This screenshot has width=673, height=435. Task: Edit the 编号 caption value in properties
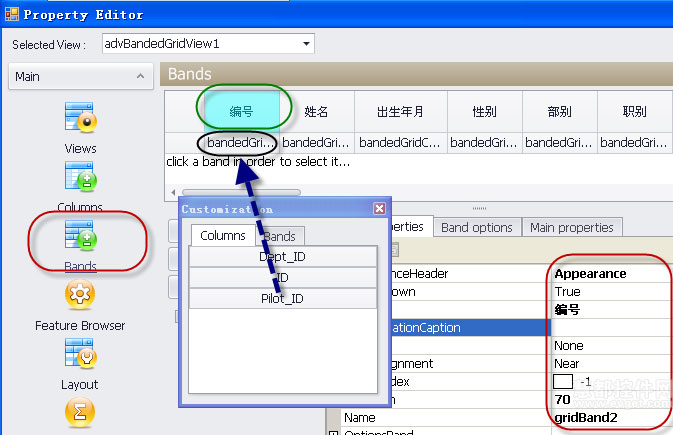coord(567,310)
